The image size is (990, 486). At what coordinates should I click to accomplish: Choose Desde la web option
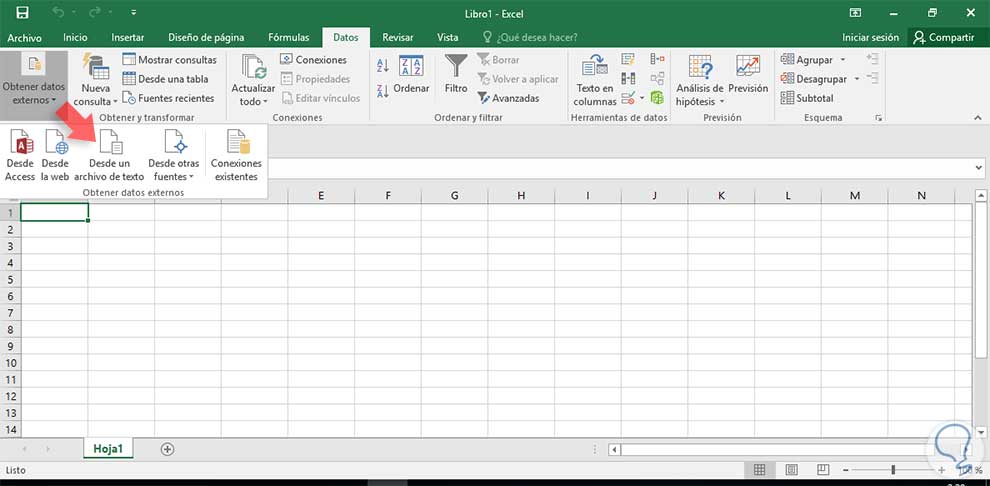point(55,155)
